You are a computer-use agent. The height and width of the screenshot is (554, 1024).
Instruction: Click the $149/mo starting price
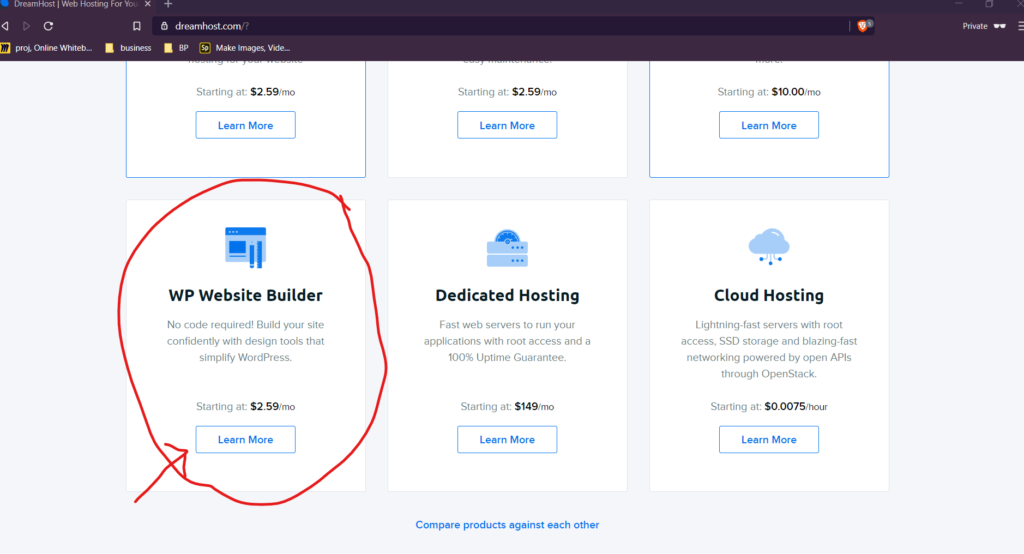click(534, 406)
